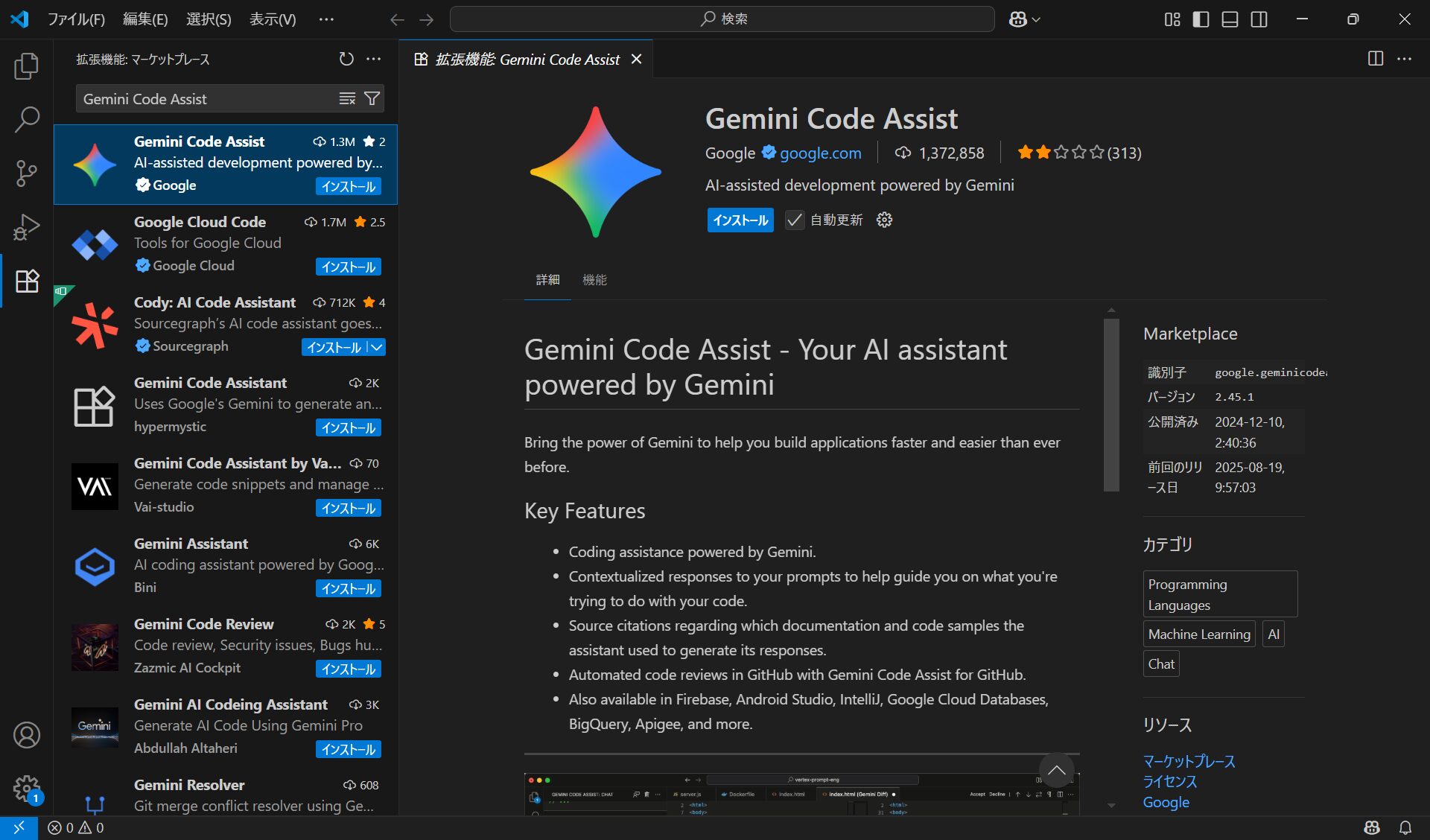Viewport: 1430px width, 840px height.
Task: Open google.com publisher link
Action: [x=820, y=153]
